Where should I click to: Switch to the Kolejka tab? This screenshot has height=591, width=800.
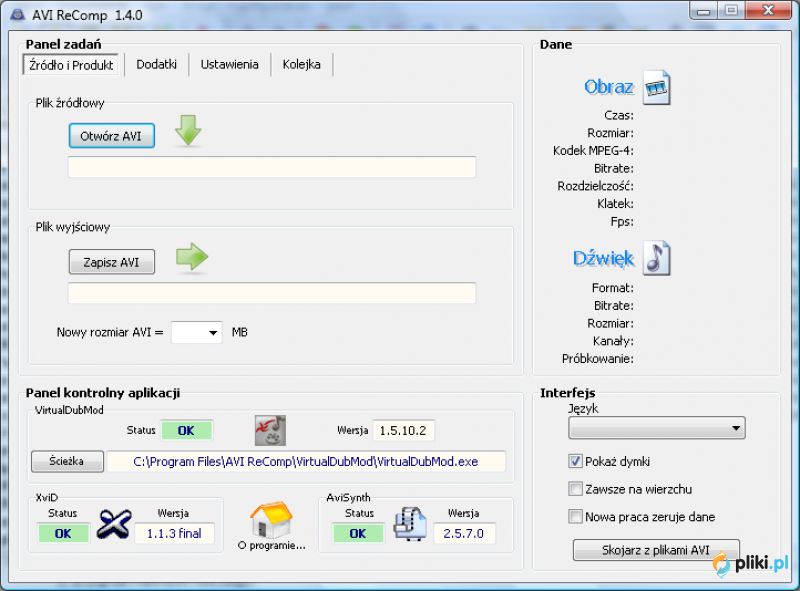point(302,64)
